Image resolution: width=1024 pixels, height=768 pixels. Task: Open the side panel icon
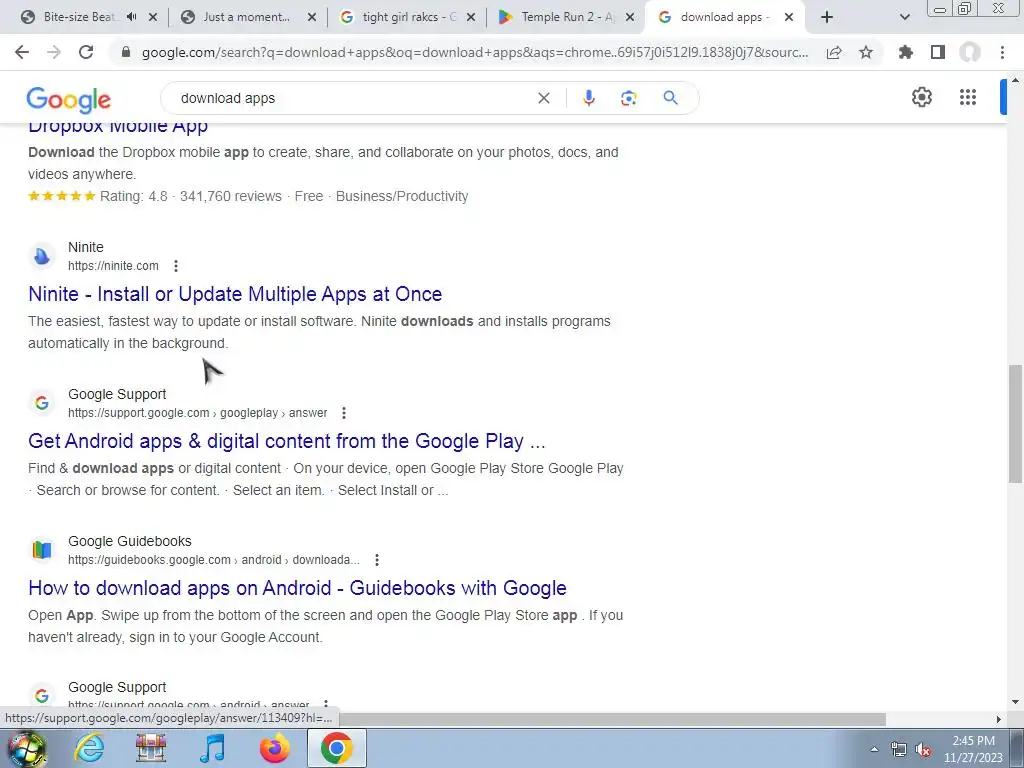click(938, 52)
